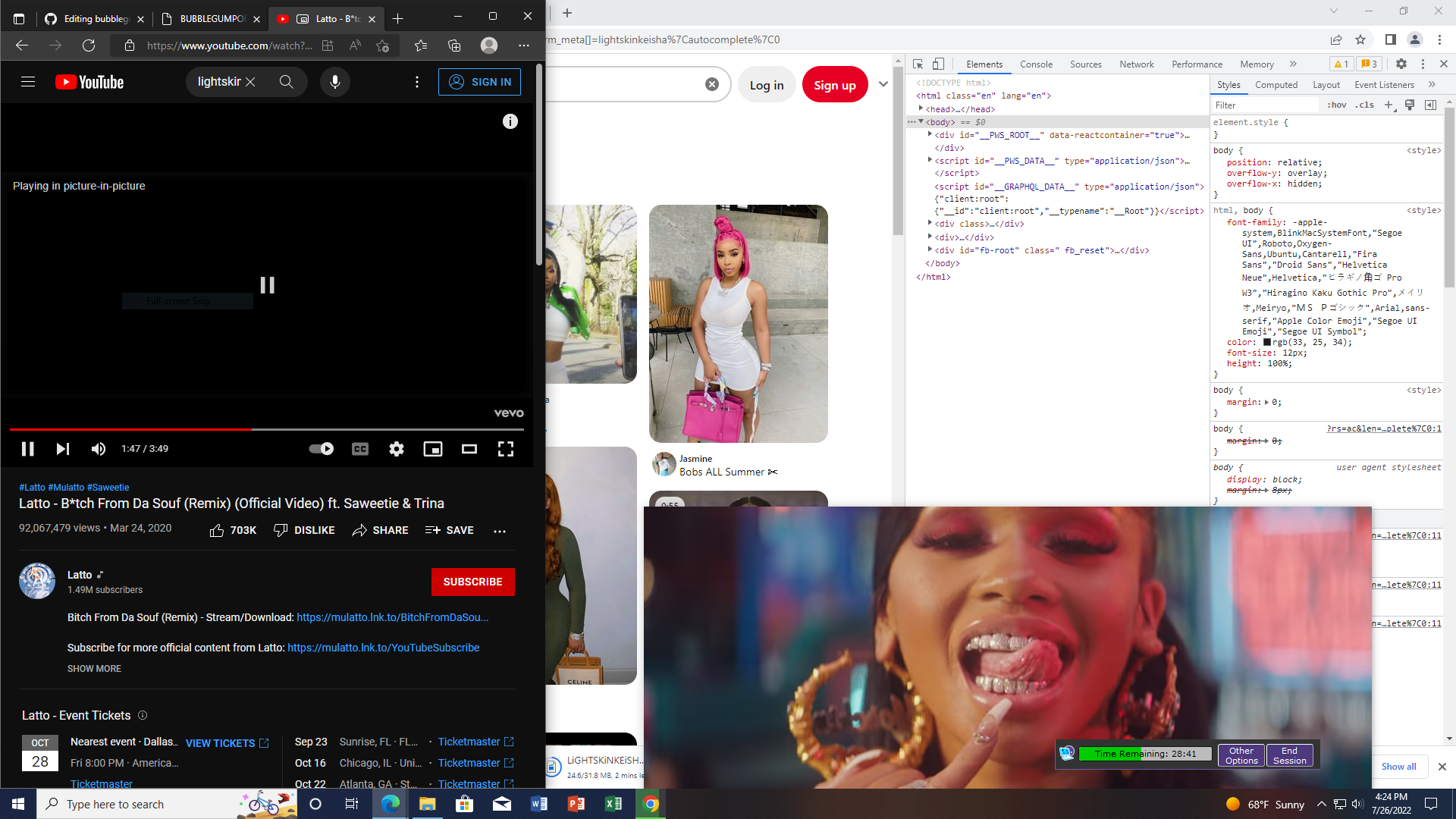Screen dimensions: 1456x819
Task: Enter full screen from the video player
Action: tap(505, 449)
